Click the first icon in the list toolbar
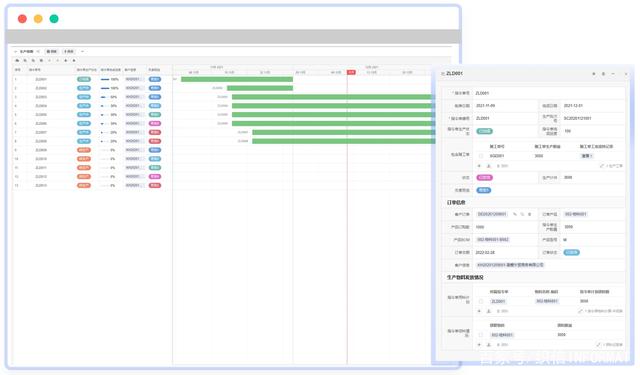The width and height of the screenshot is (640, 375). 17,60
